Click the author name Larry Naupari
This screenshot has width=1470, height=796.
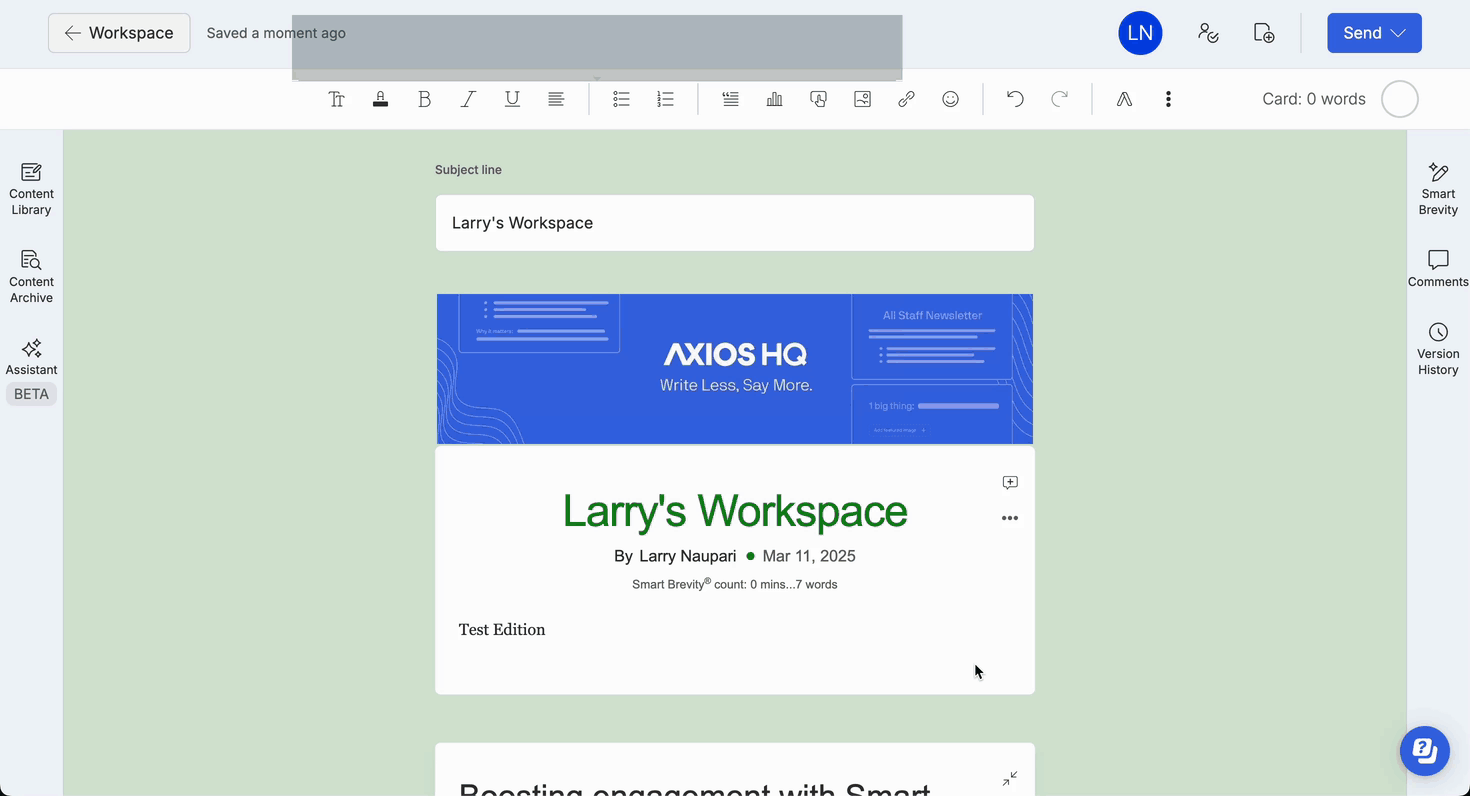[688, 556]
